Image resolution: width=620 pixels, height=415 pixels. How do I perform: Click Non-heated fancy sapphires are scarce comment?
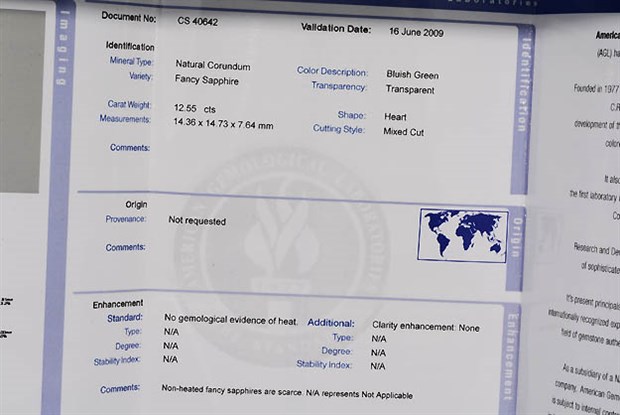coord(287,392)
